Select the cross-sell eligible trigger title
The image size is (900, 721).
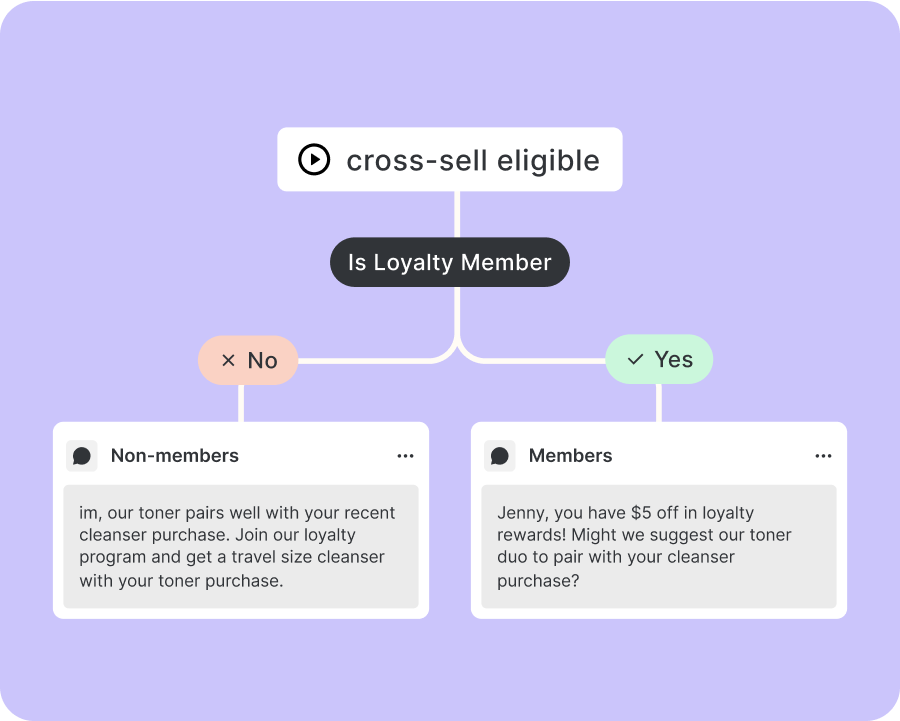point(472,160)
